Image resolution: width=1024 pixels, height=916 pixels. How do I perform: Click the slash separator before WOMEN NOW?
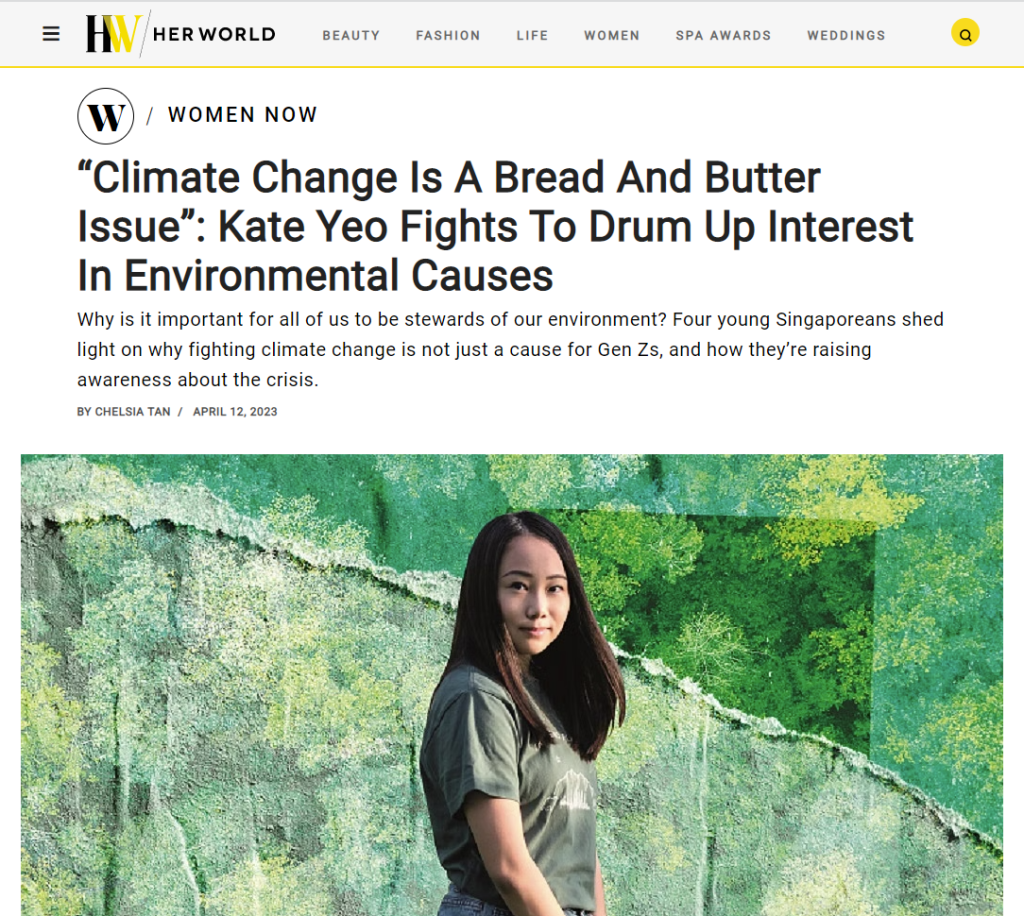coord(149,116)
